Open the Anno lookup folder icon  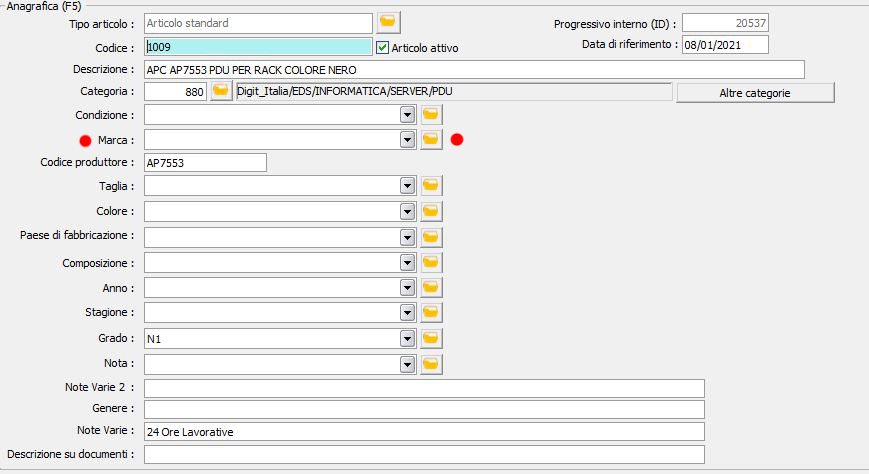click(431, 287)
